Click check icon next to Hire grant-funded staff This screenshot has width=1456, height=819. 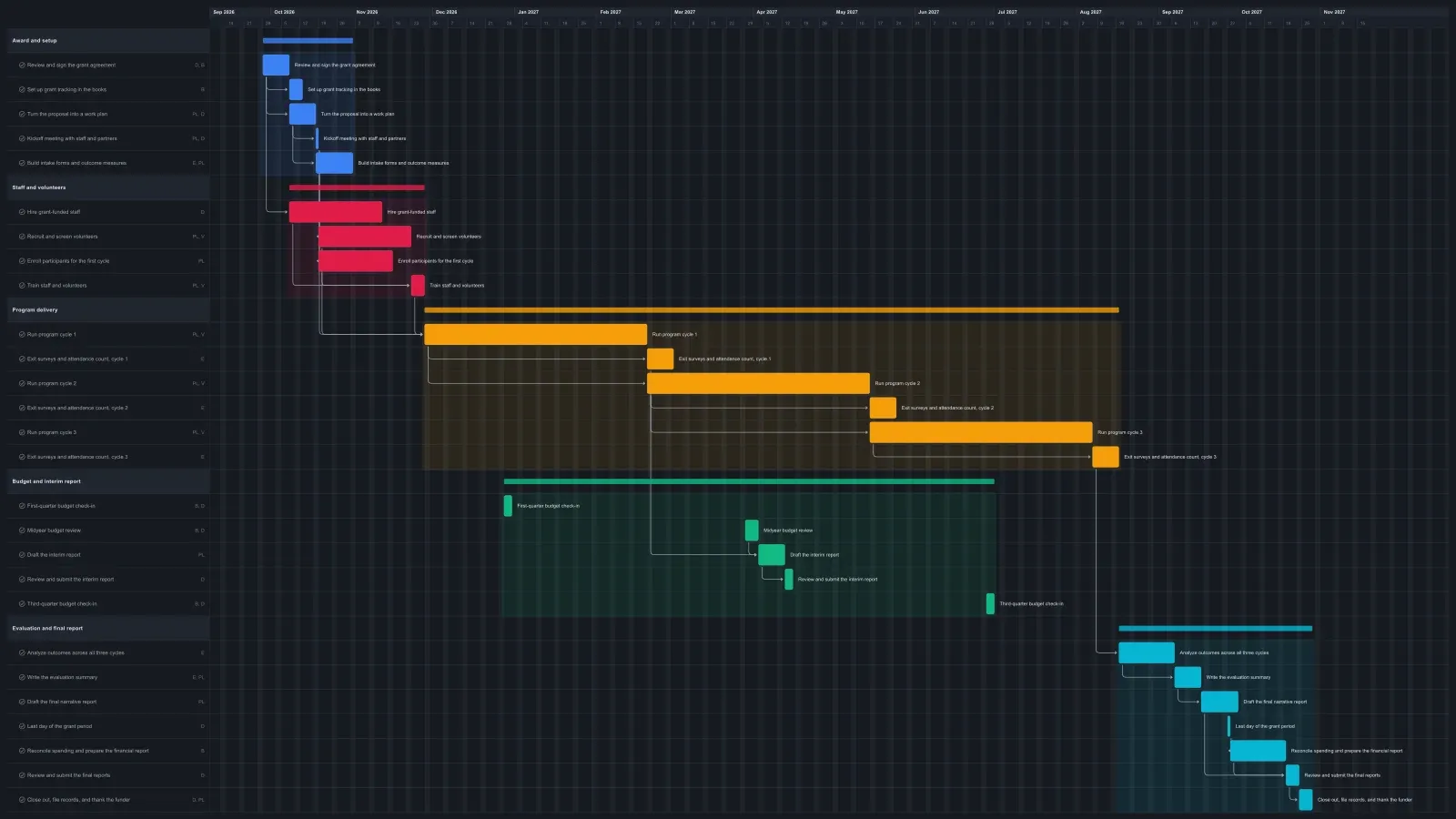pos(22,212)
